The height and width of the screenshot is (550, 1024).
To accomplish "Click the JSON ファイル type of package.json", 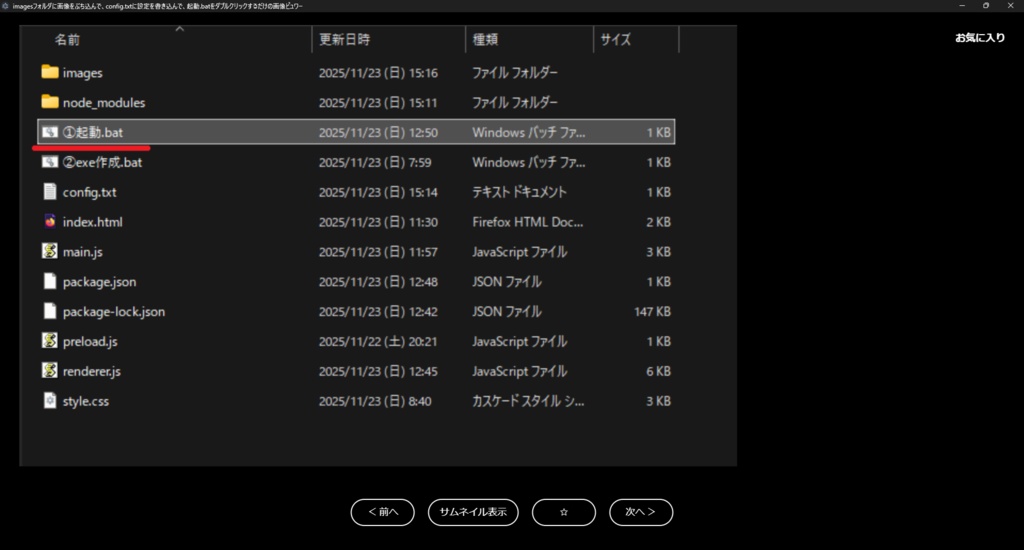I will pos(507,282).
